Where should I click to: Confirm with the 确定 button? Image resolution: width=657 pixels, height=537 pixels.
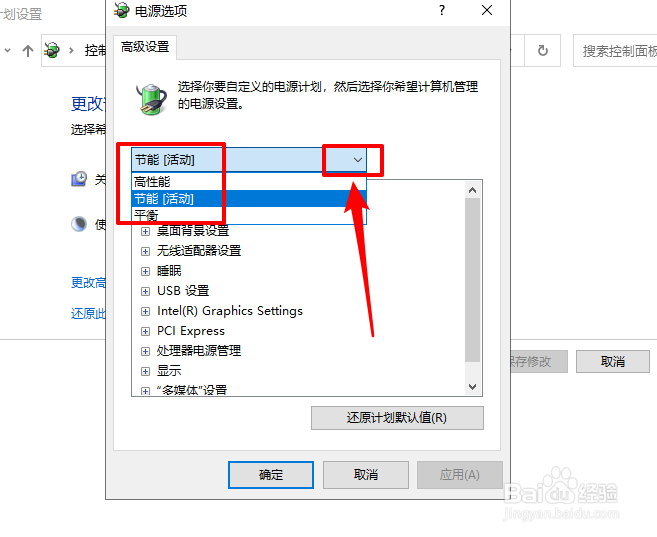[x=271, y=475]
